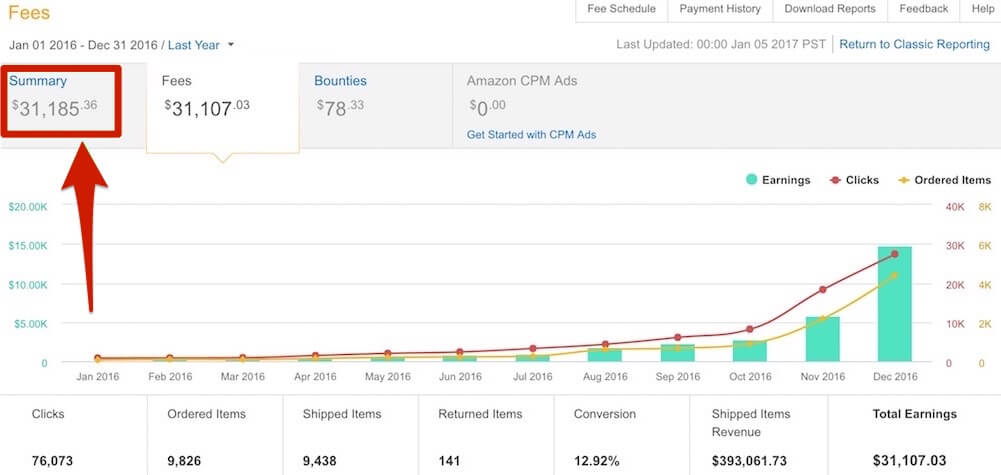
Task: Open the Last Year date range dropdown
Action: 200,45
